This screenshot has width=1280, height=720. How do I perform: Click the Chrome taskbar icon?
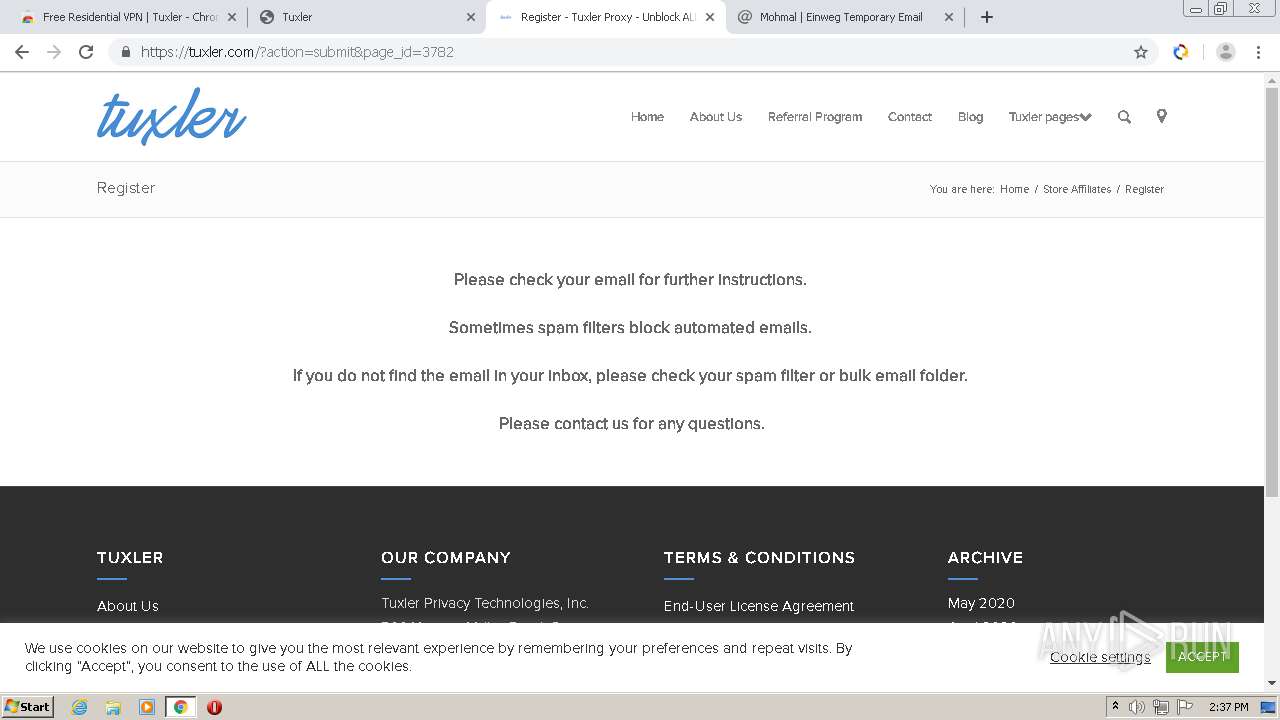click(x=180, y=707)
